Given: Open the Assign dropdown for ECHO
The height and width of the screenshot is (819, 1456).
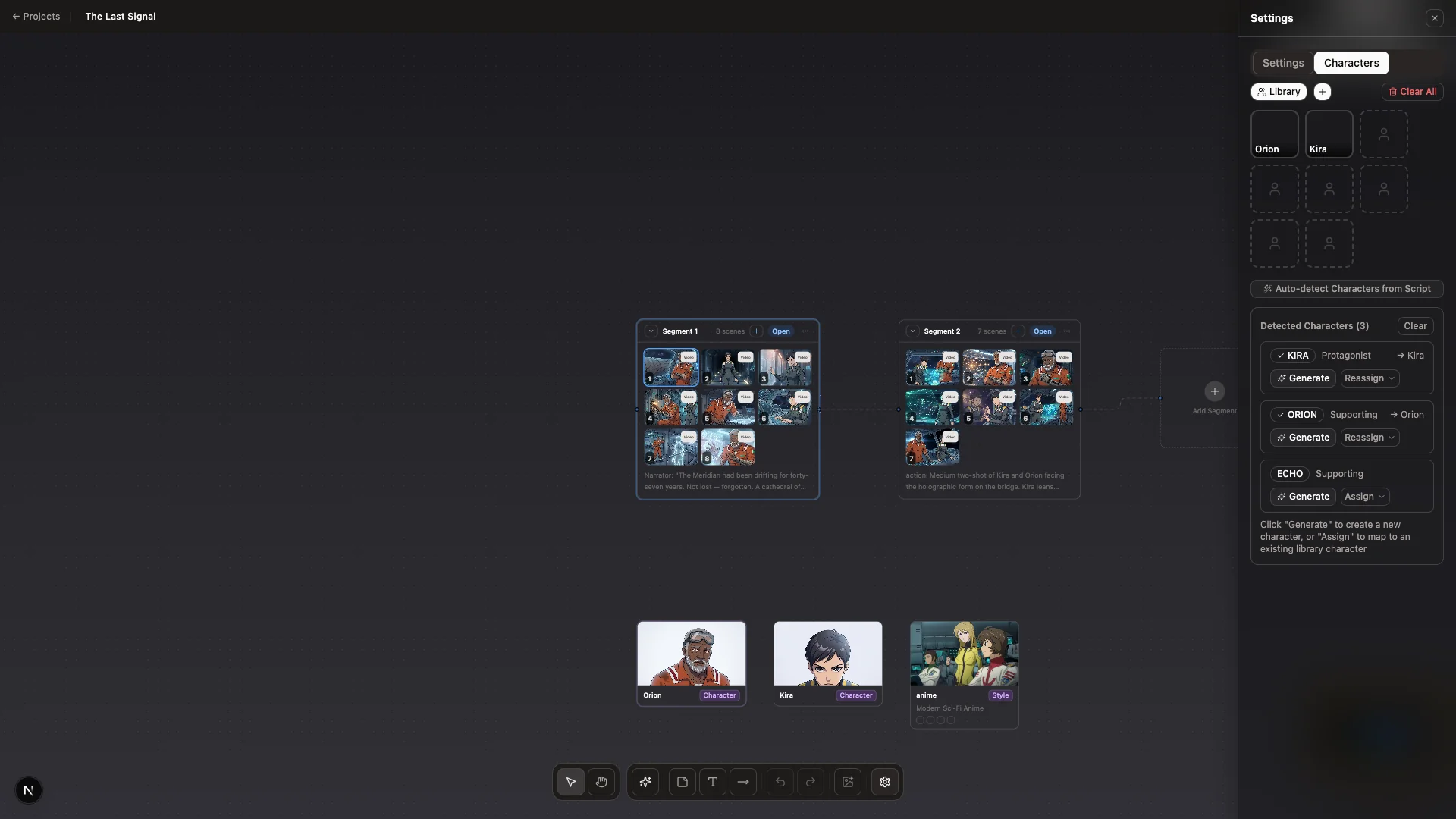Looking at the screenshot, I should [1364, 497].
